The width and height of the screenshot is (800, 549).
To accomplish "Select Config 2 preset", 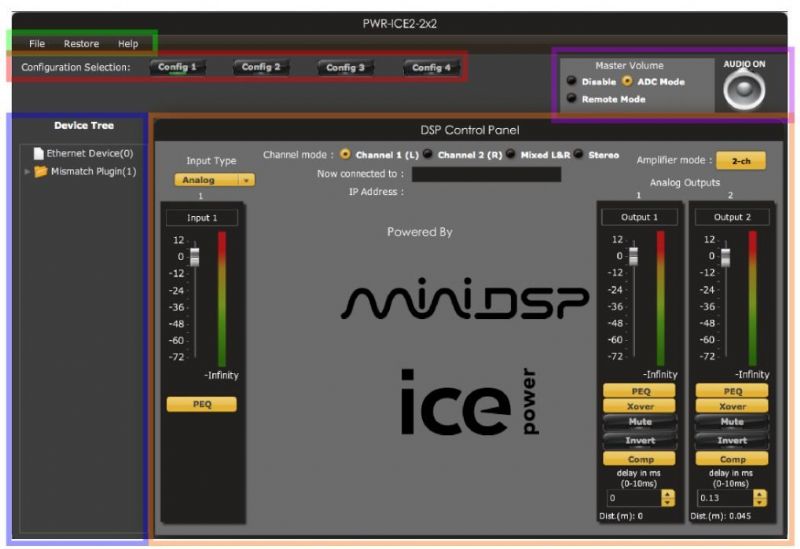I will [x=261, y=67].
